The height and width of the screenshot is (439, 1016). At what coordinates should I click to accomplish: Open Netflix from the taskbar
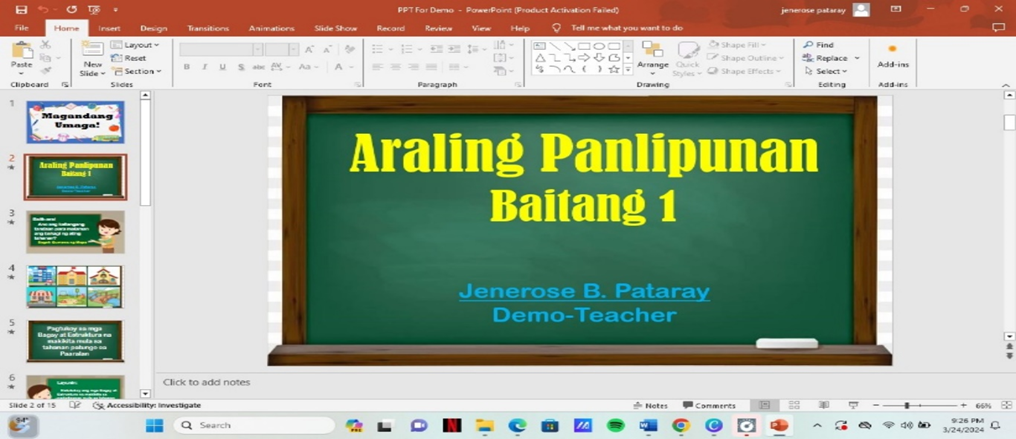(x=452, y=425)
